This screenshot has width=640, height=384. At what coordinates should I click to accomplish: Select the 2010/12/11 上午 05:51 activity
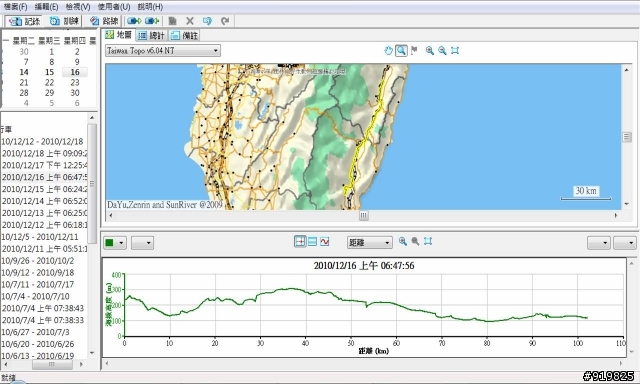pos(44,249)
